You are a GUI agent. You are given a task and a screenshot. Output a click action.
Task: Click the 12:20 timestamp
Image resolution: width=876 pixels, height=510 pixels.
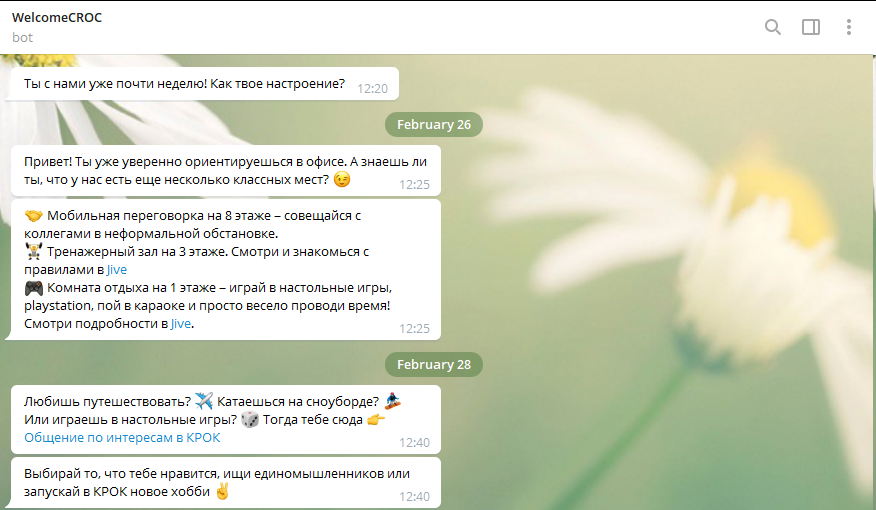tap(372, 88)
